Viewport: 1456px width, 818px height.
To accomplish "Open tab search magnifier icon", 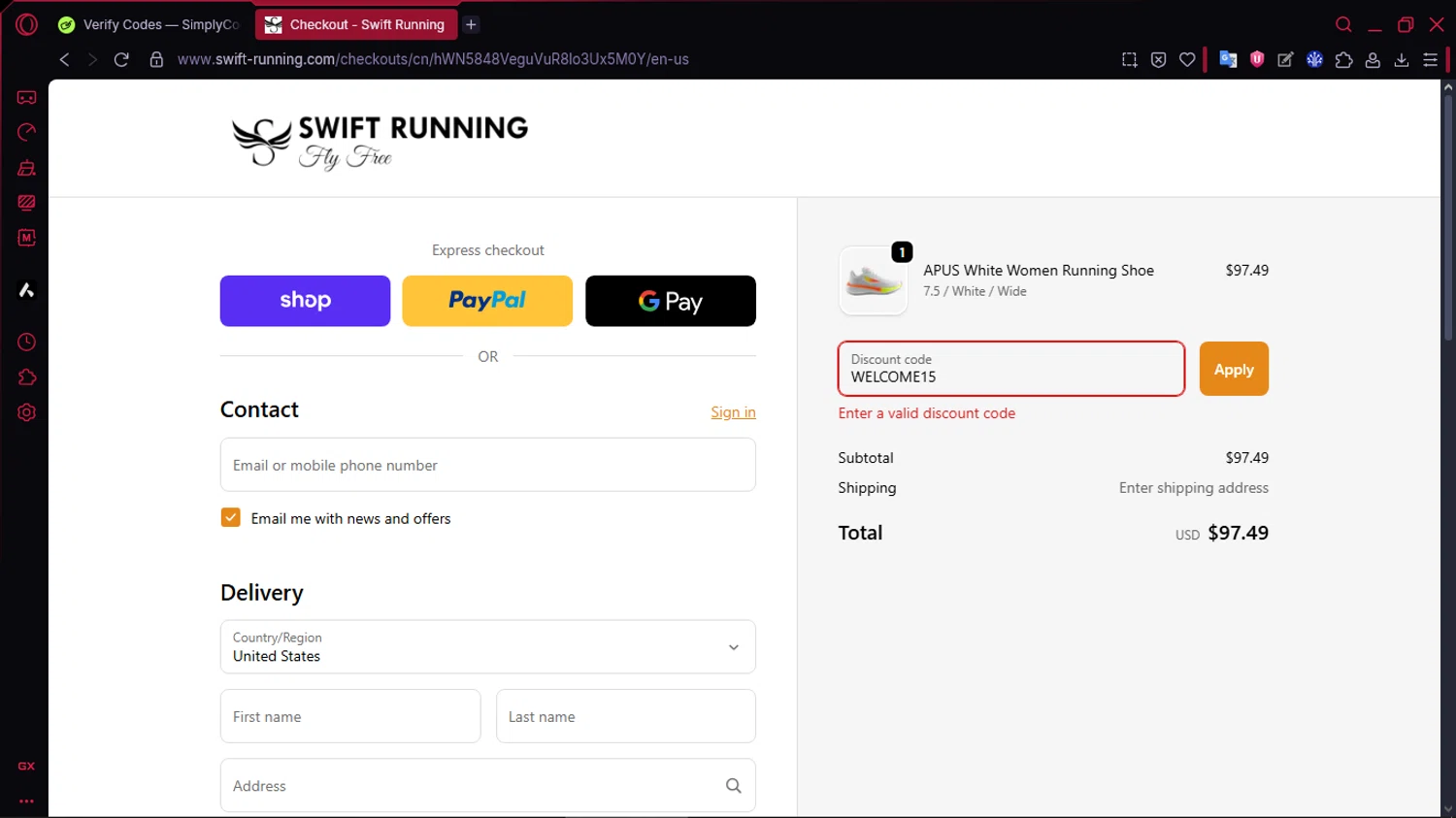I will tap(1343, 24).
